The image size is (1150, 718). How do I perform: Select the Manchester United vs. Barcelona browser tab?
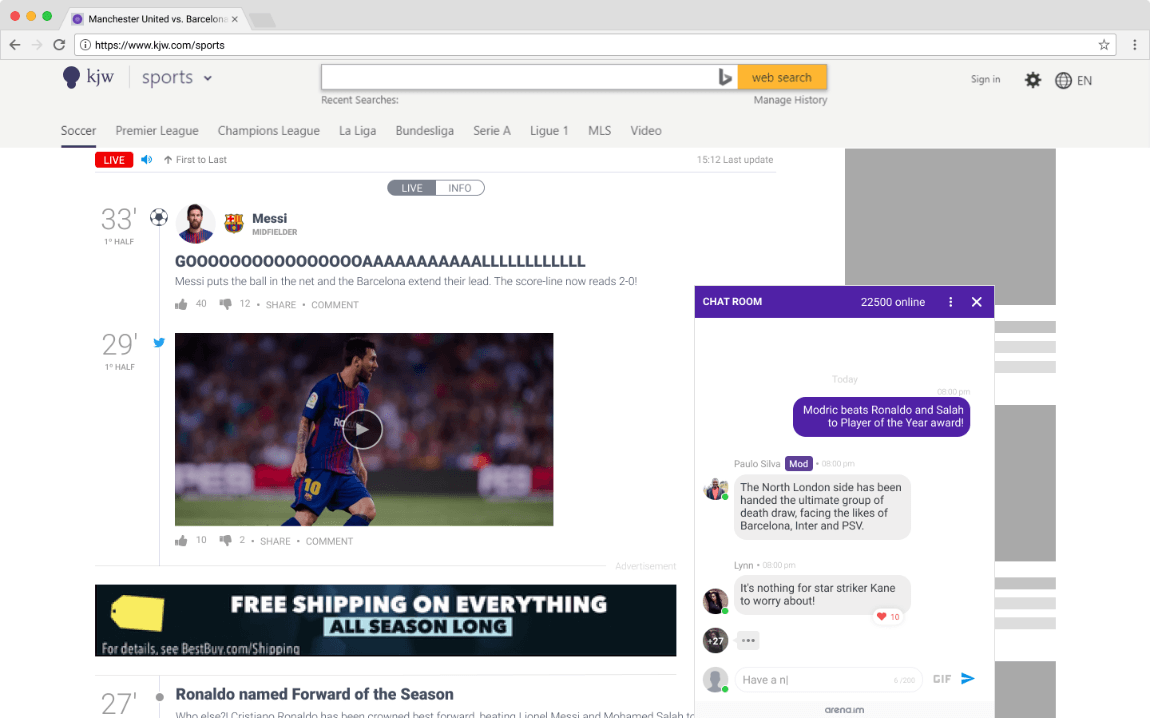(x=155, y=19)
